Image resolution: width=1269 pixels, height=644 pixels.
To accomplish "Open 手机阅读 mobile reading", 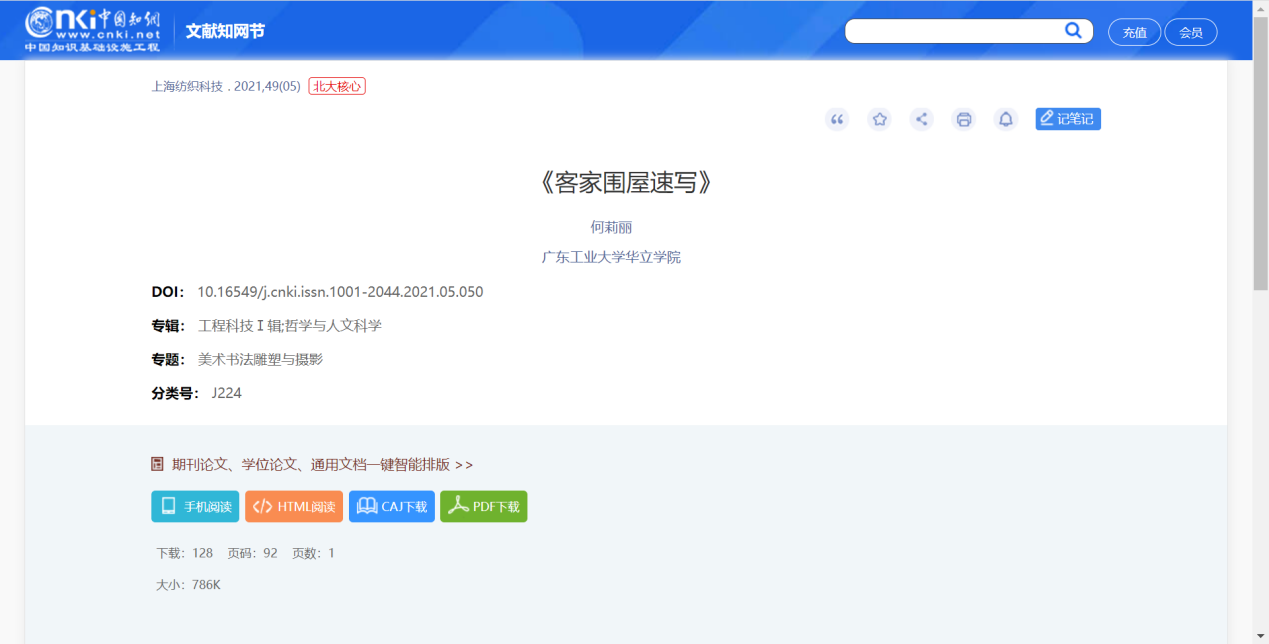I will [195, 507].
